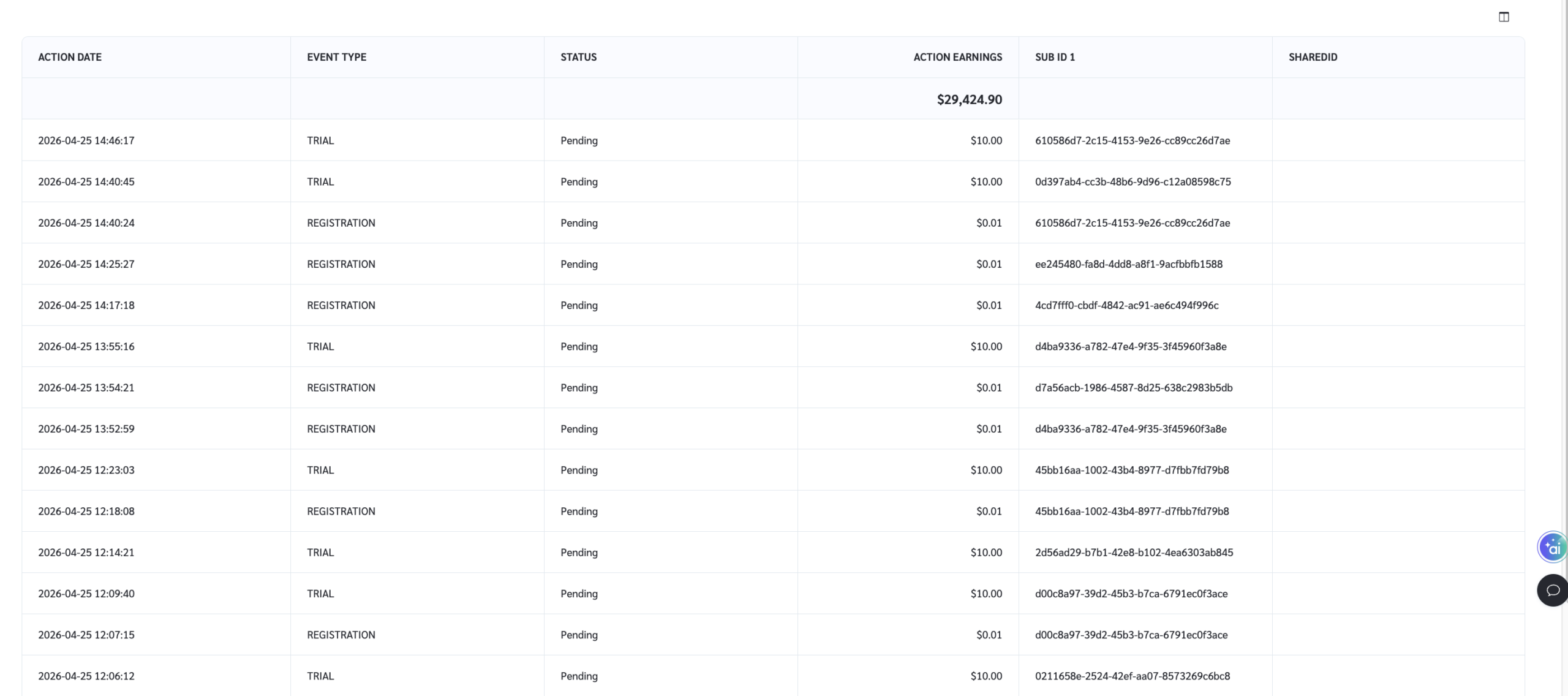Click sub ID 0d397ab4-cc3b-48b6-9d96-c12a08598c75
Image resolution: width=1568 pixels, height=696 pixels.
click(x=1133, y=181)
